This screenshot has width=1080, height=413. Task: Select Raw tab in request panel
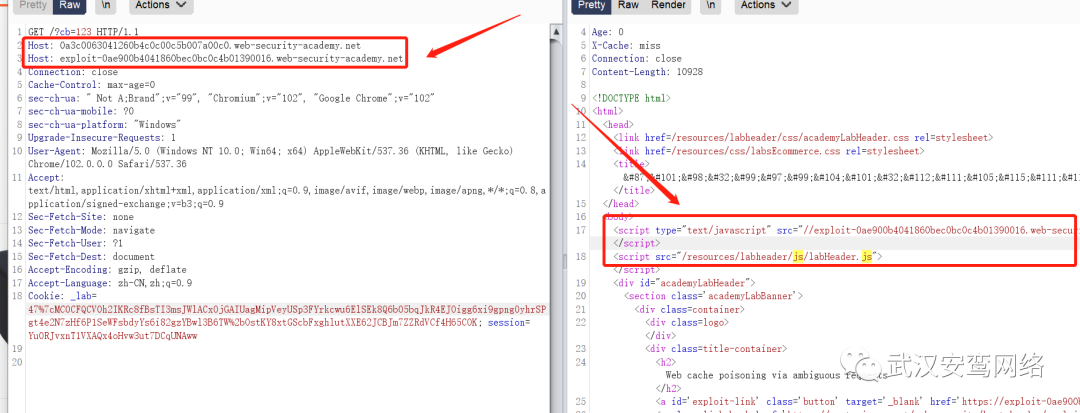[69, 6]
